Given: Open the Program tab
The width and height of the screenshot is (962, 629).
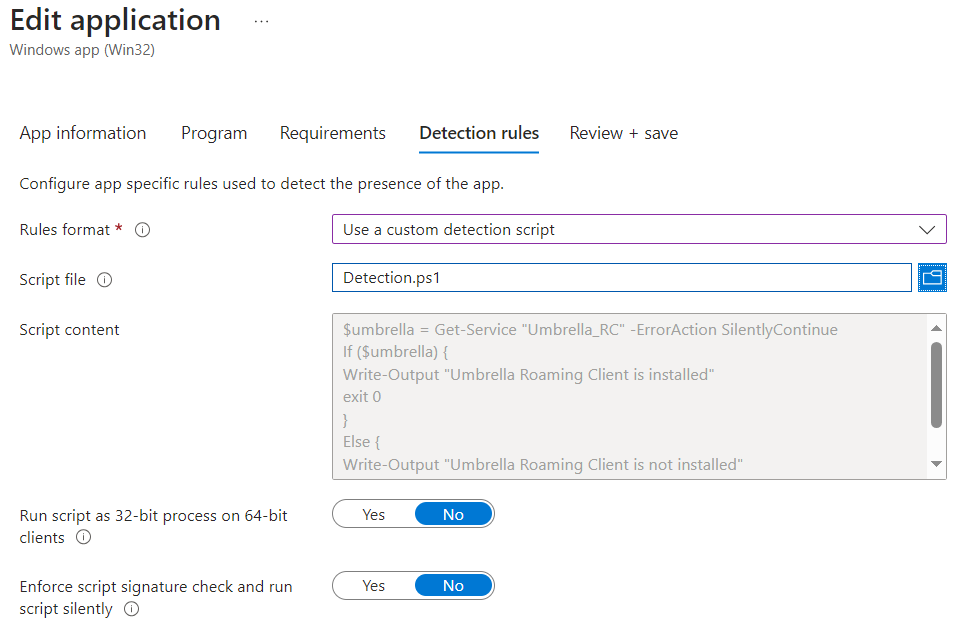Looking at the screenshot, I should [x=214, y=133].
